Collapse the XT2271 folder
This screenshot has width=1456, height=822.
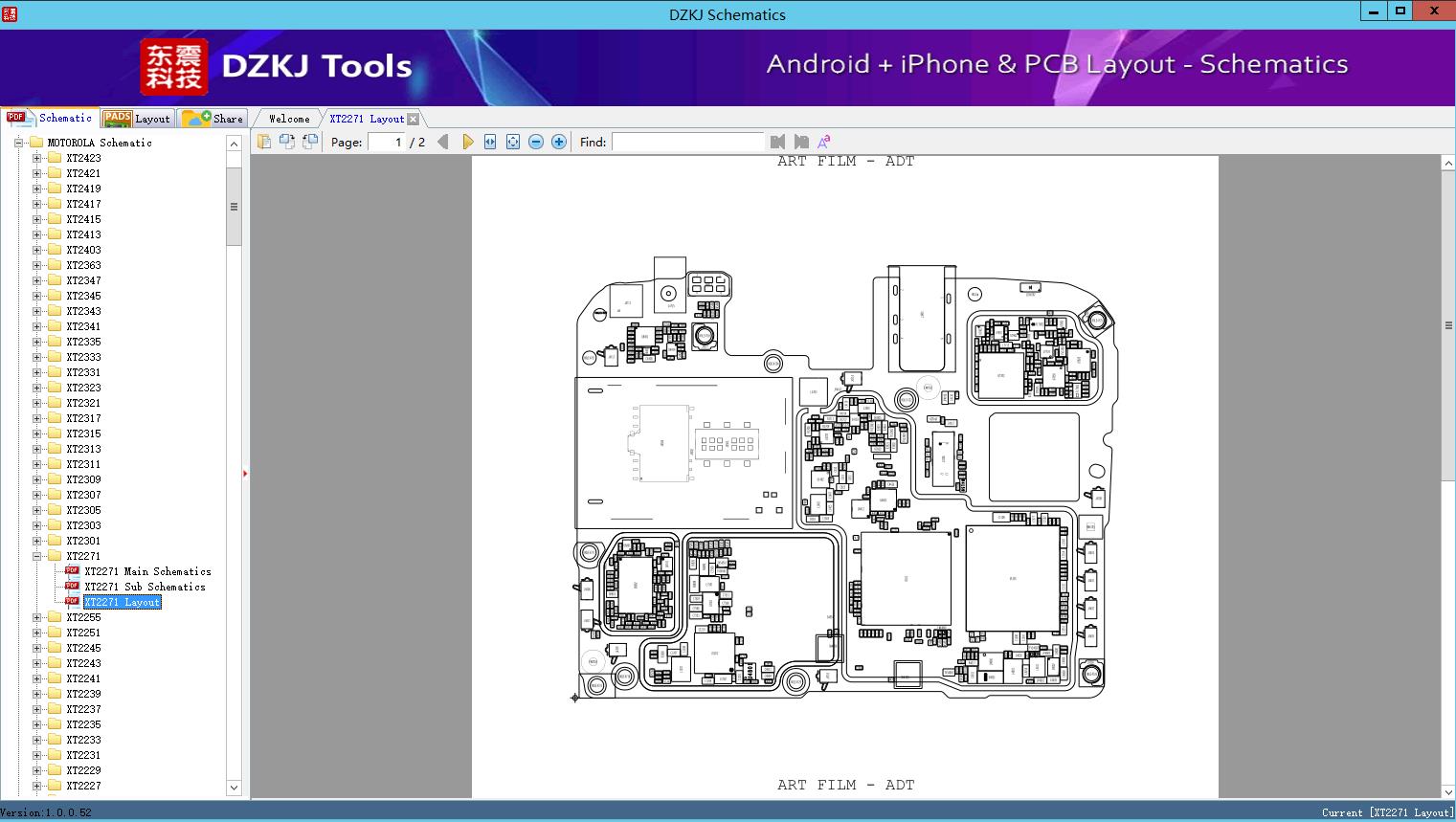(36, 556)
